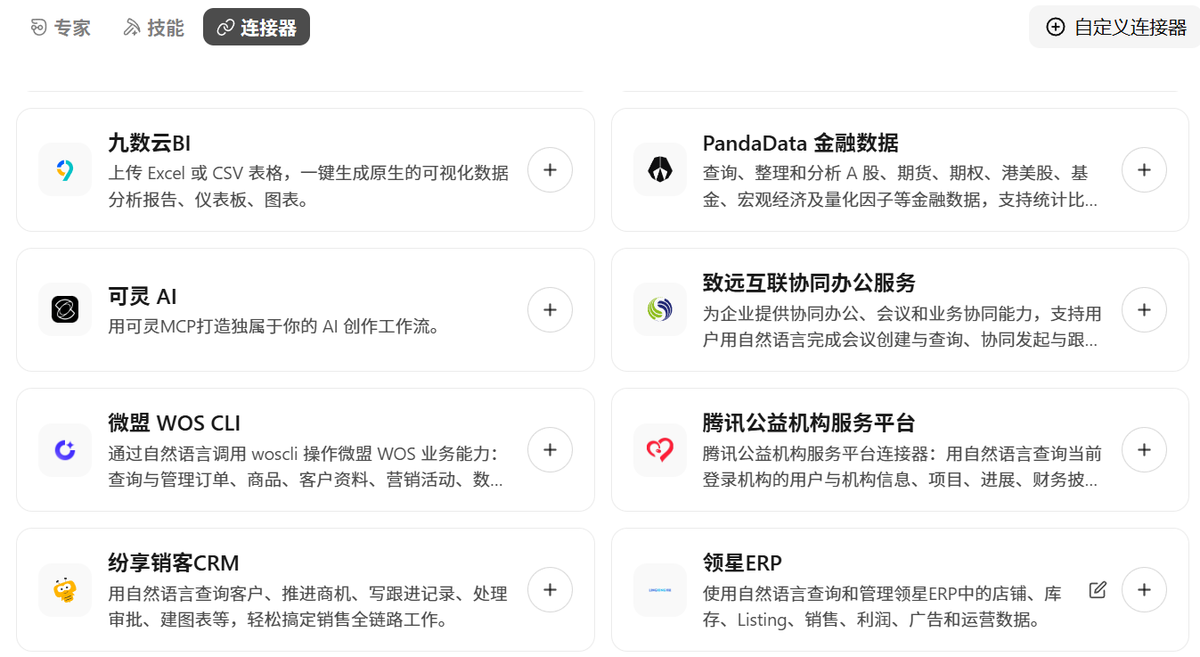Screen dimensions: 1200x657
Task: Click the 九数云BI logo icon
Action: click(65, 170)
